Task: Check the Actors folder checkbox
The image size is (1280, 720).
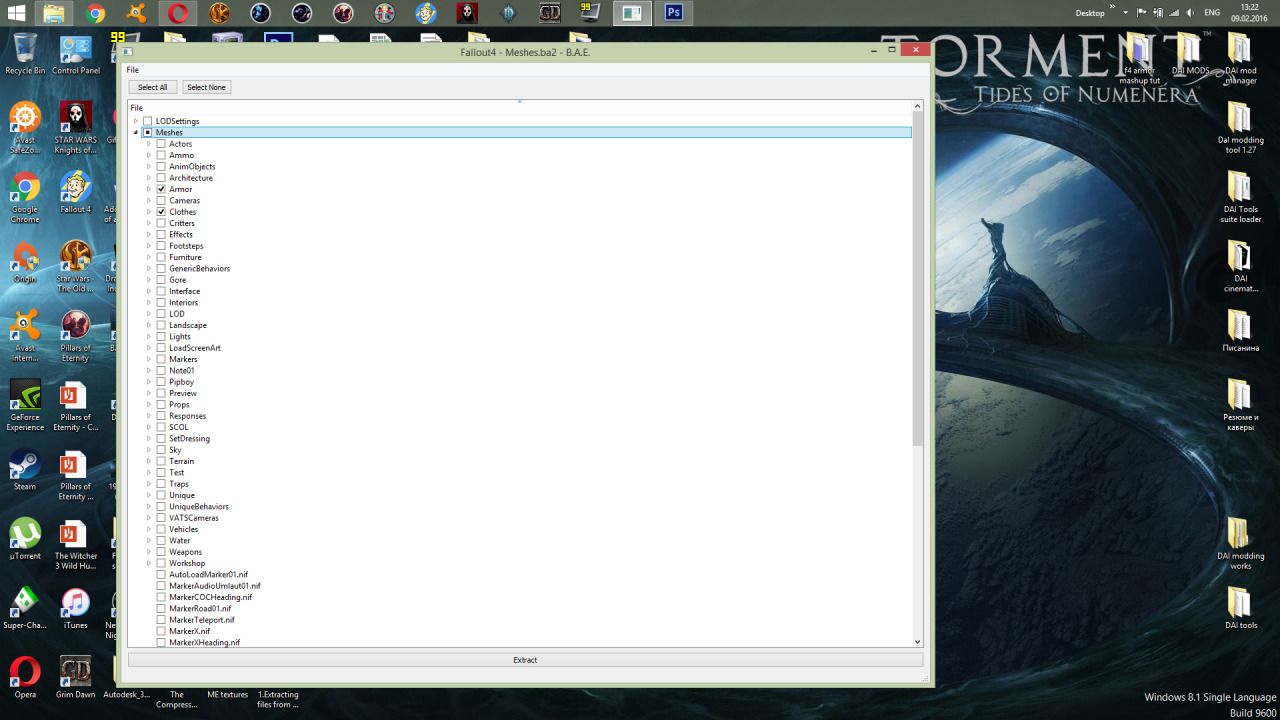Action: [161, 144]
